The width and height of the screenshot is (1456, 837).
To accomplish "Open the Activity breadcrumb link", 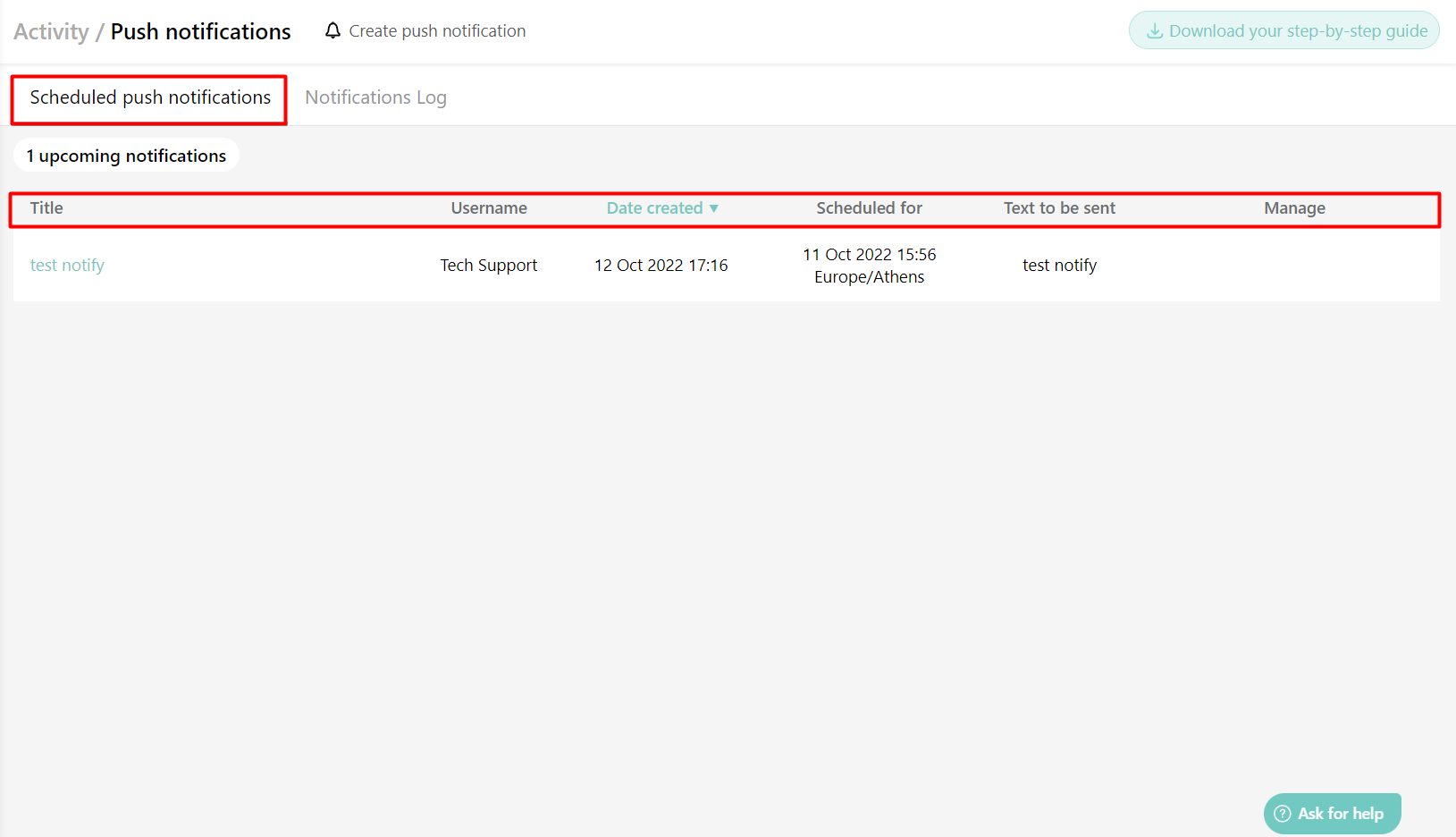I will (49, 30).
